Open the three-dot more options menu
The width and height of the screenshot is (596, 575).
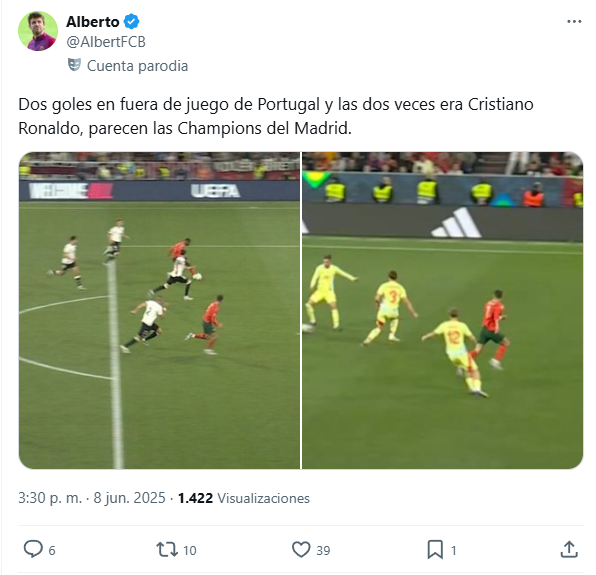coord(574,22)
